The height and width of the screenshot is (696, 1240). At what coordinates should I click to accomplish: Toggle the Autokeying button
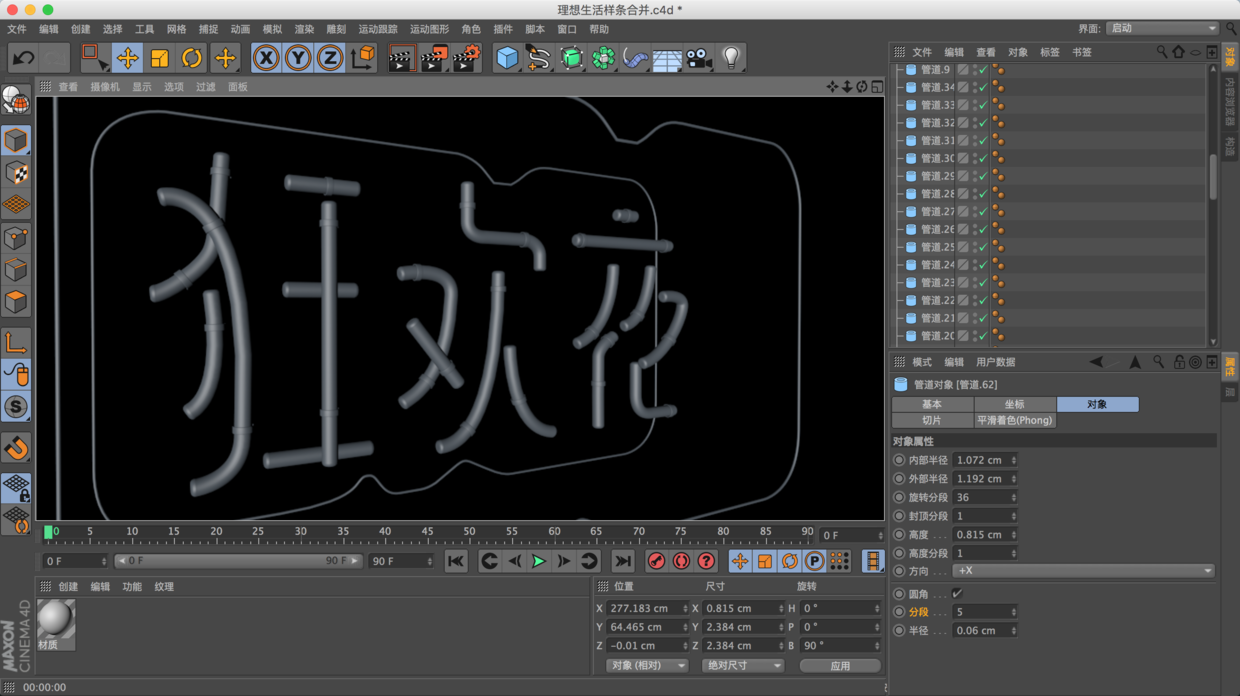[x=681, y=562]
